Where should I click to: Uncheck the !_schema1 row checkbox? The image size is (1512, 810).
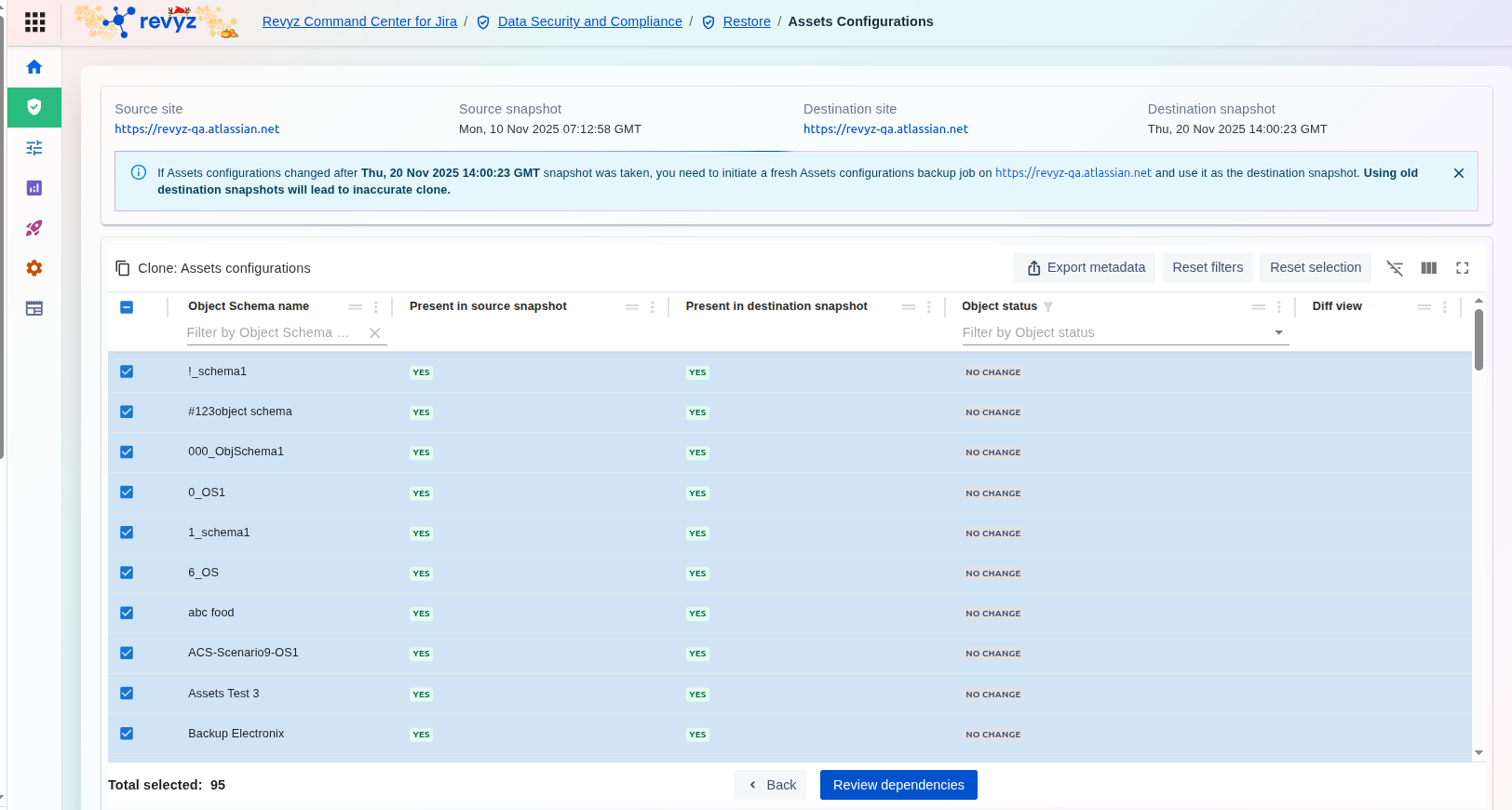tap(127, 371)
